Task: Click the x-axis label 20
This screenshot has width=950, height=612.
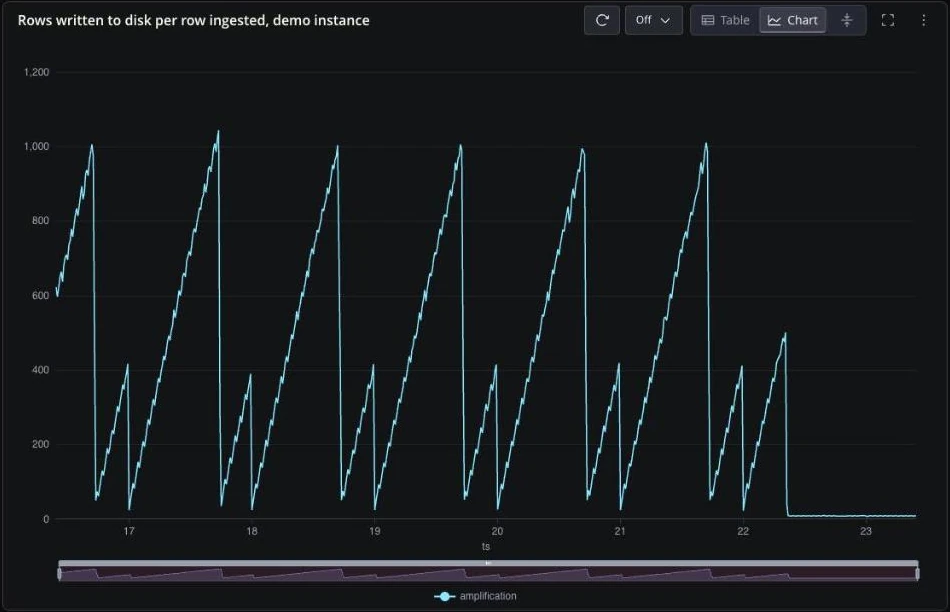Action: pos(497,531)
